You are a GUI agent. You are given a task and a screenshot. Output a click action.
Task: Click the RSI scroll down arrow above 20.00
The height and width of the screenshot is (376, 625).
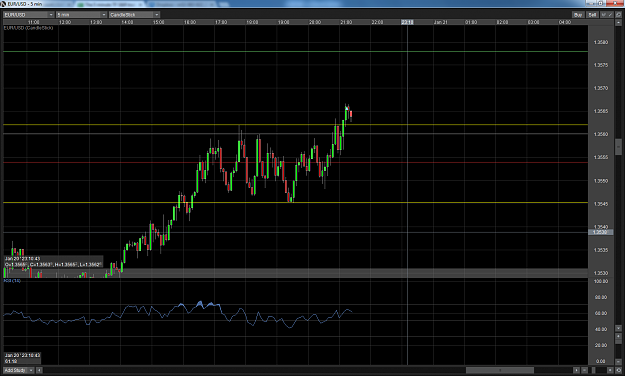(619, 337)
